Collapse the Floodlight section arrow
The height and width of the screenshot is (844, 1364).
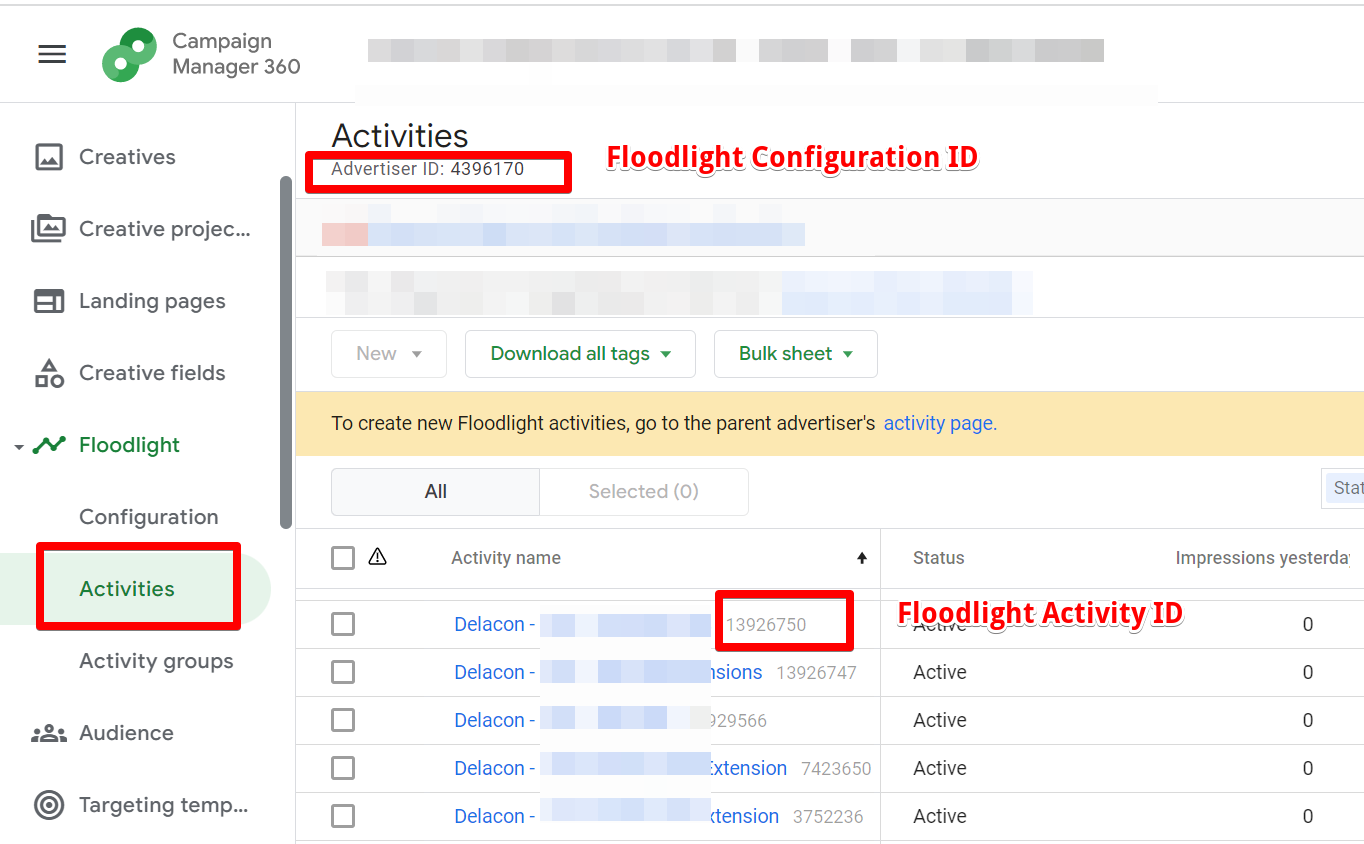(19, 447)
